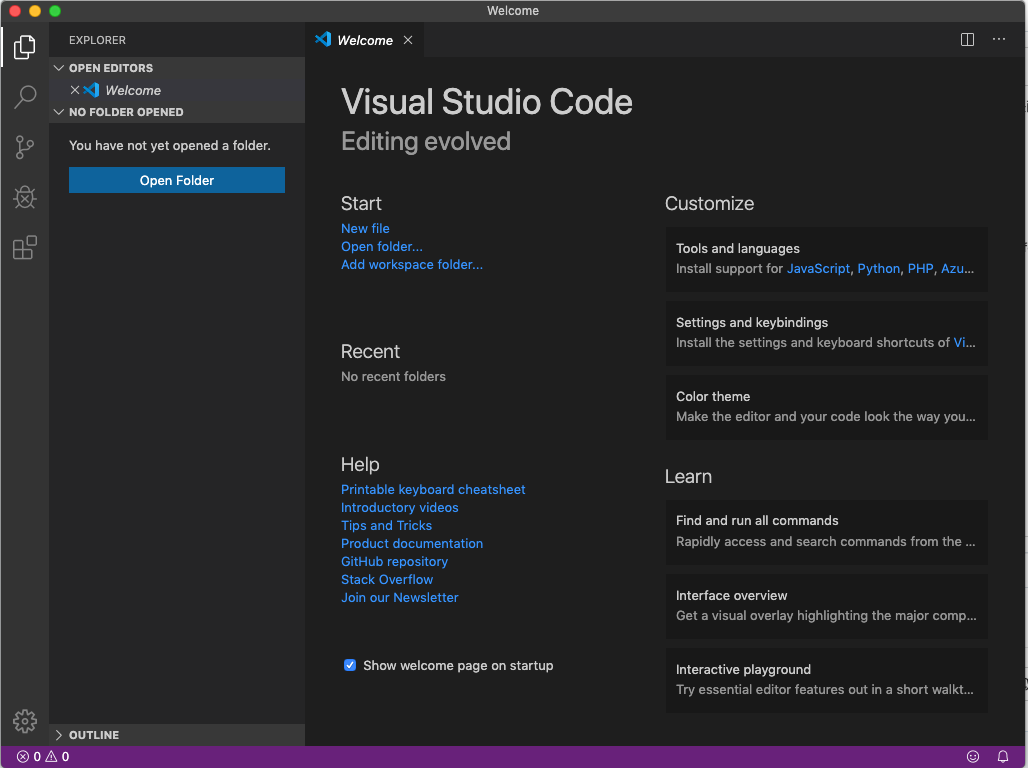
Task: Click the Vi... keymap link
Action: [964, 342]
